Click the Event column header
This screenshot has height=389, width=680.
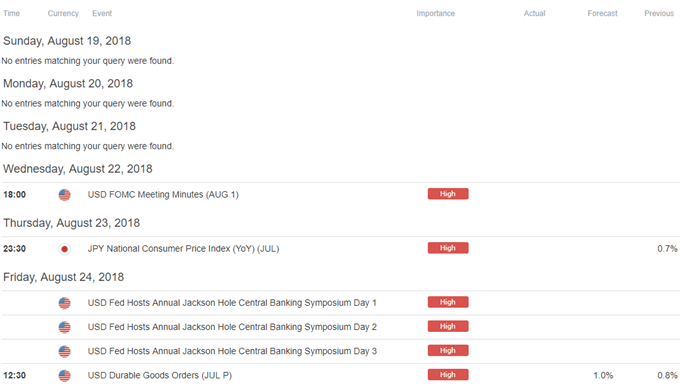[x=102, y=13]
